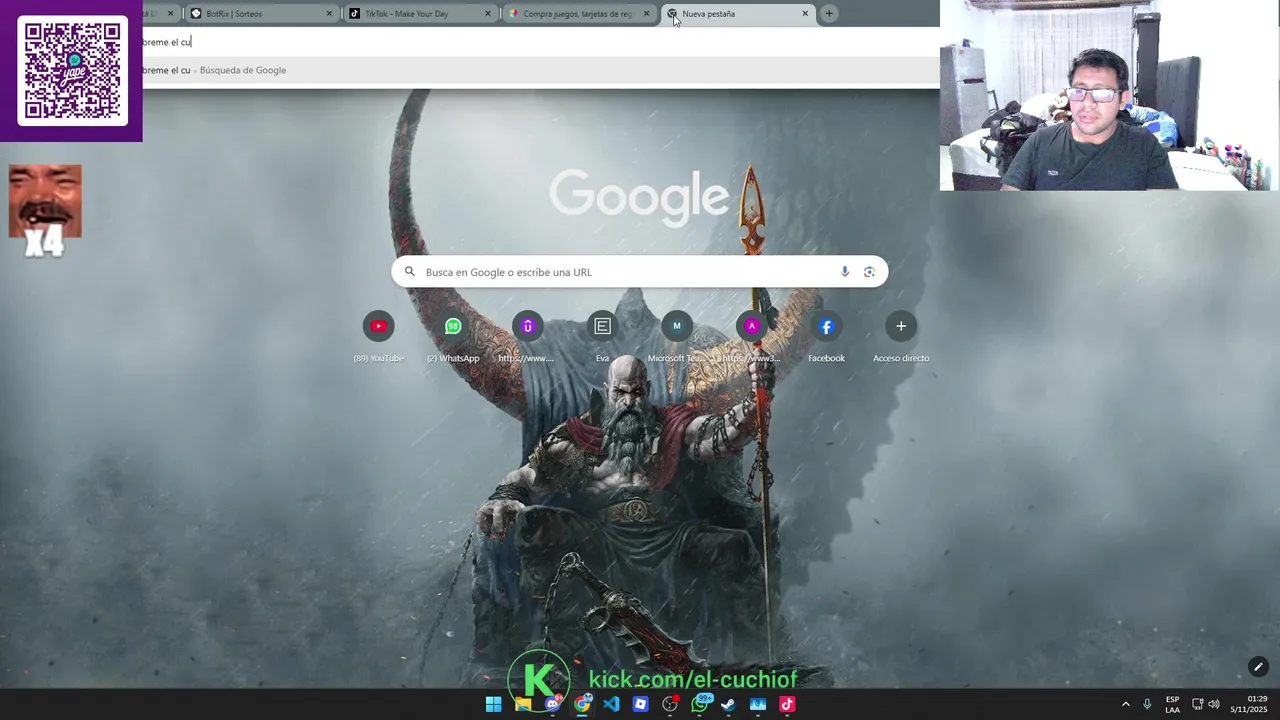Show hidden system tray icons
Image resolution: width=1280 pixels, height=720 pixels.
1125,704
